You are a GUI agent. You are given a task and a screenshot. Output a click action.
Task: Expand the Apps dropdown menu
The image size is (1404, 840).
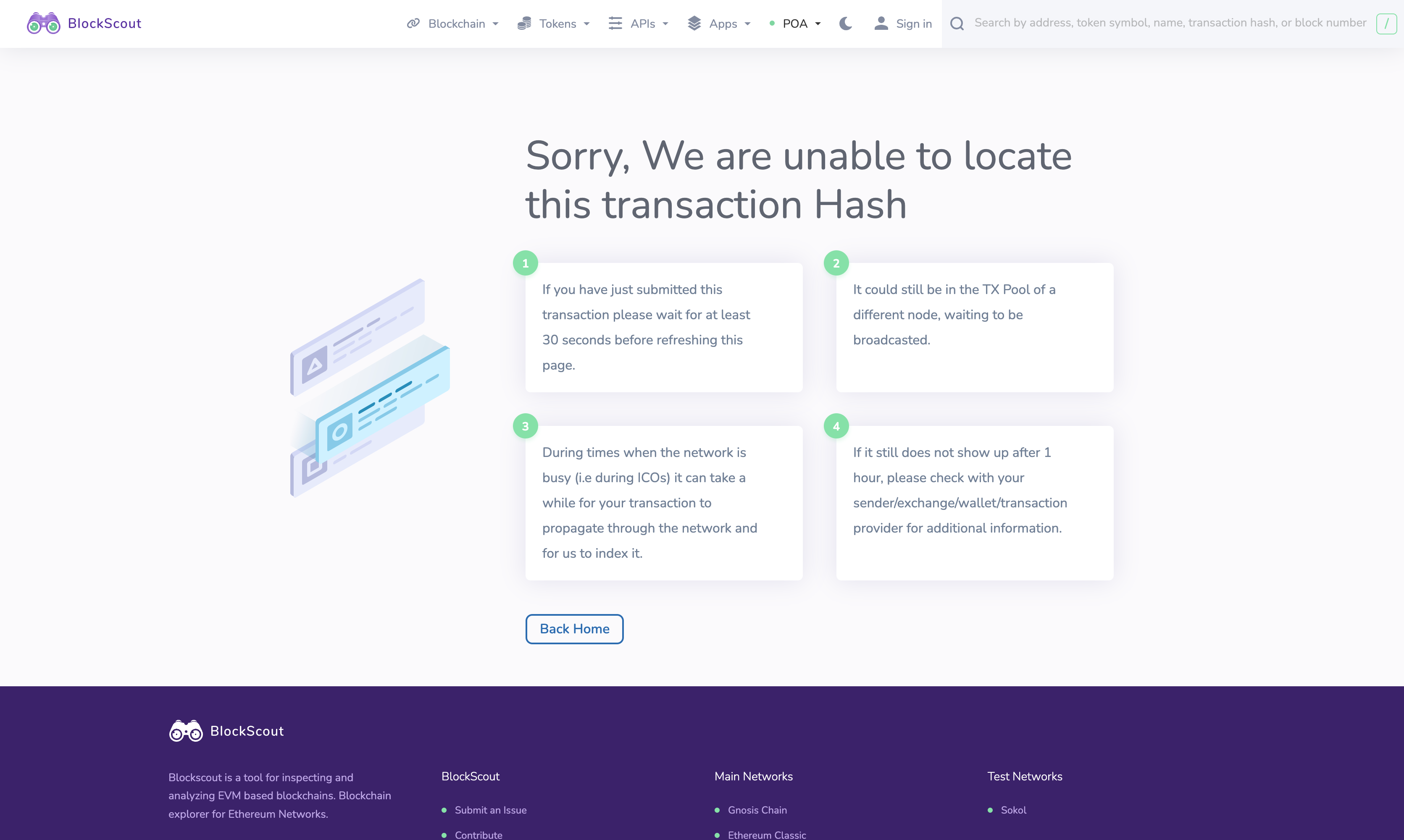[719, 23]
